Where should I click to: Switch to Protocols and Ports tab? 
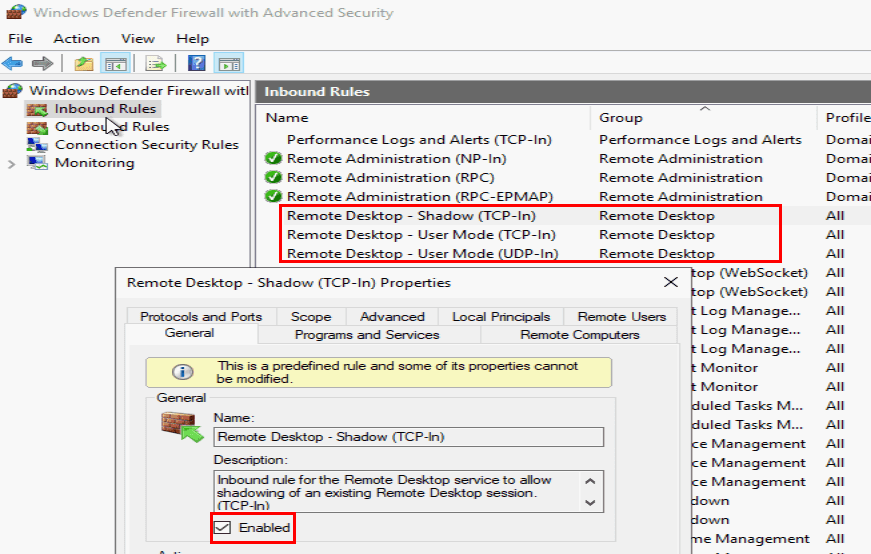[201, 316]
